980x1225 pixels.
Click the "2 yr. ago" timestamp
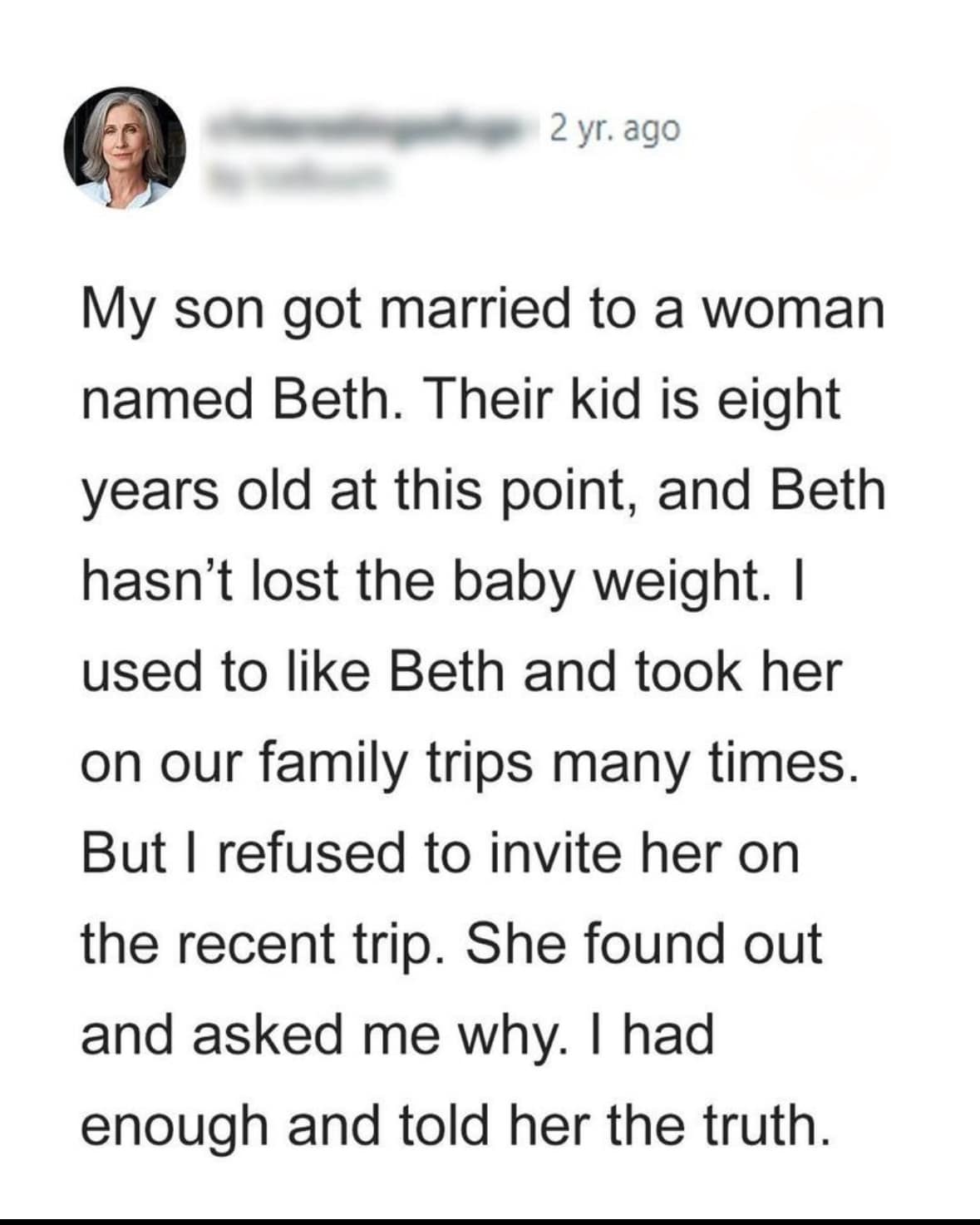tap(615, 129)
